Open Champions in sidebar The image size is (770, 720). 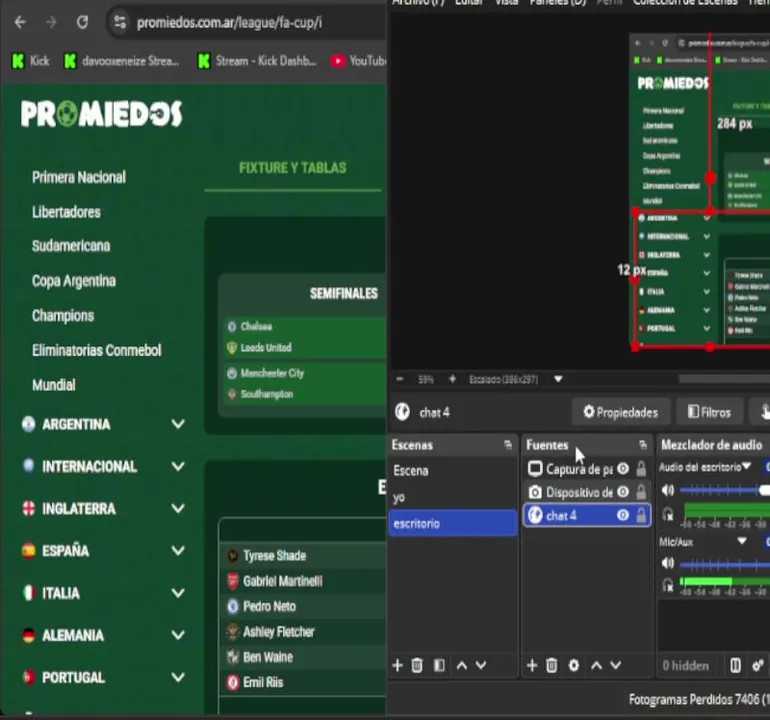pyautogui.click(x=63, y=316)
